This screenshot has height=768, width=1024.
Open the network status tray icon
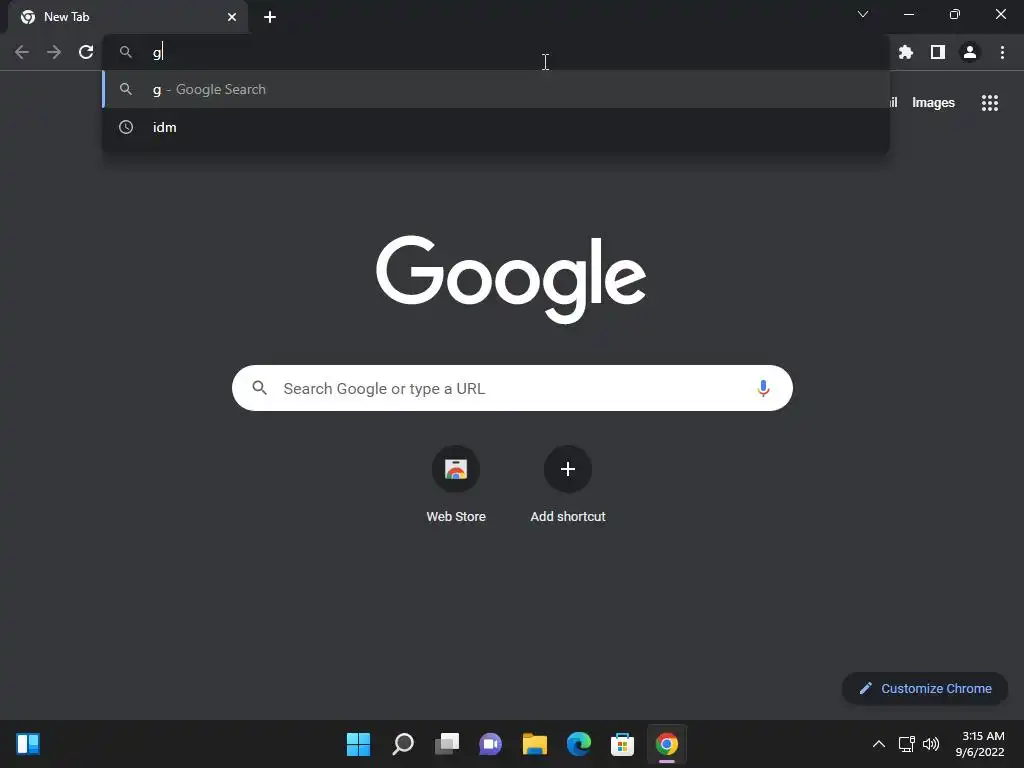[x=906, y=744]
